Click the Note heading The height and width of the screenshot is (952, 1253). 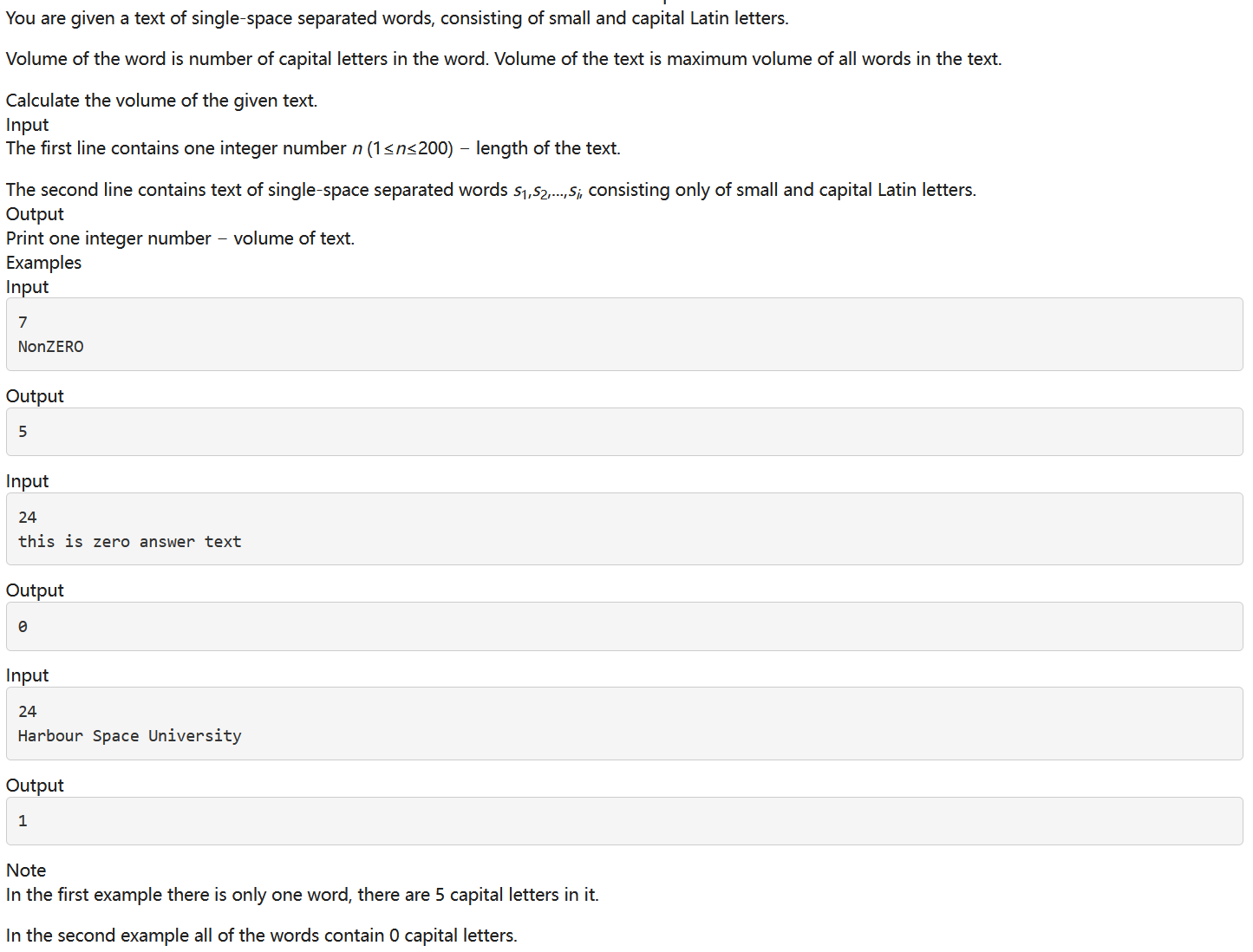tap(26, 870)
